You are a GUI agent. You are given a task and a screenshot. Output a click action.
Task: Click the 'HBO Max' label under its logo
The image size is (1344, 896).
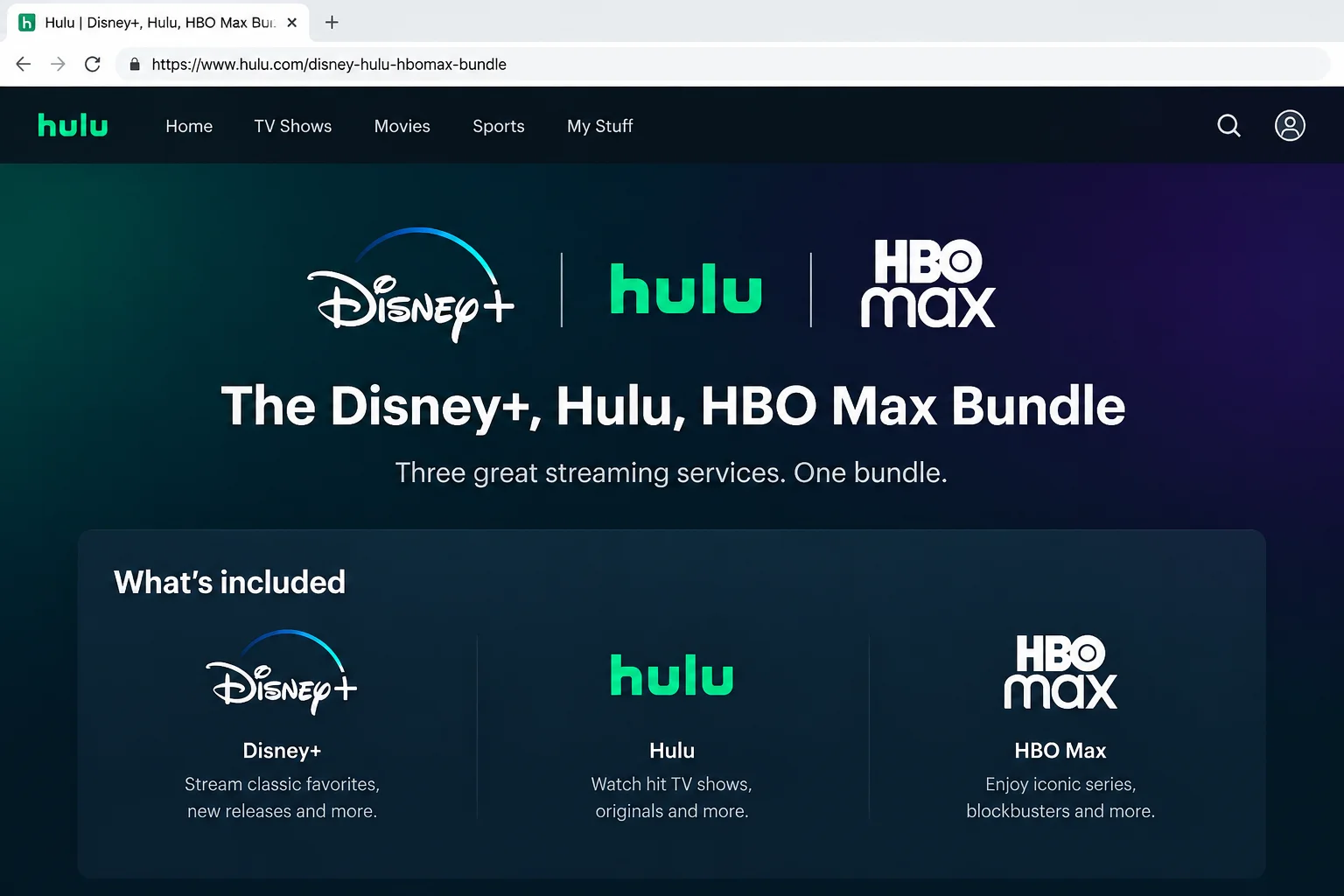click(x=1060, y=751)
